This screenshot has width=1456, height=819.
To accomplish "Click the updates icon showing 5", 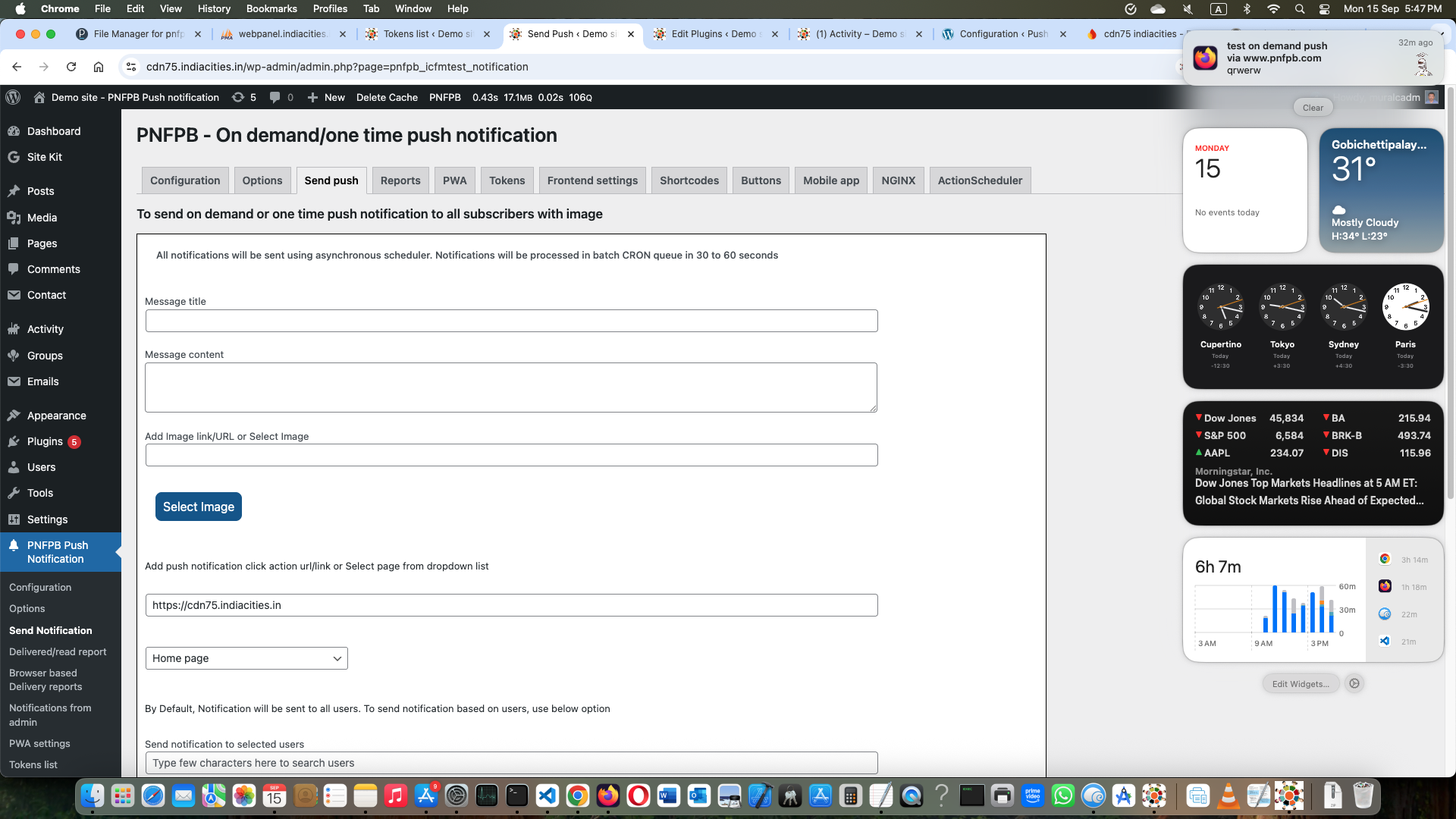I will 243,97.
